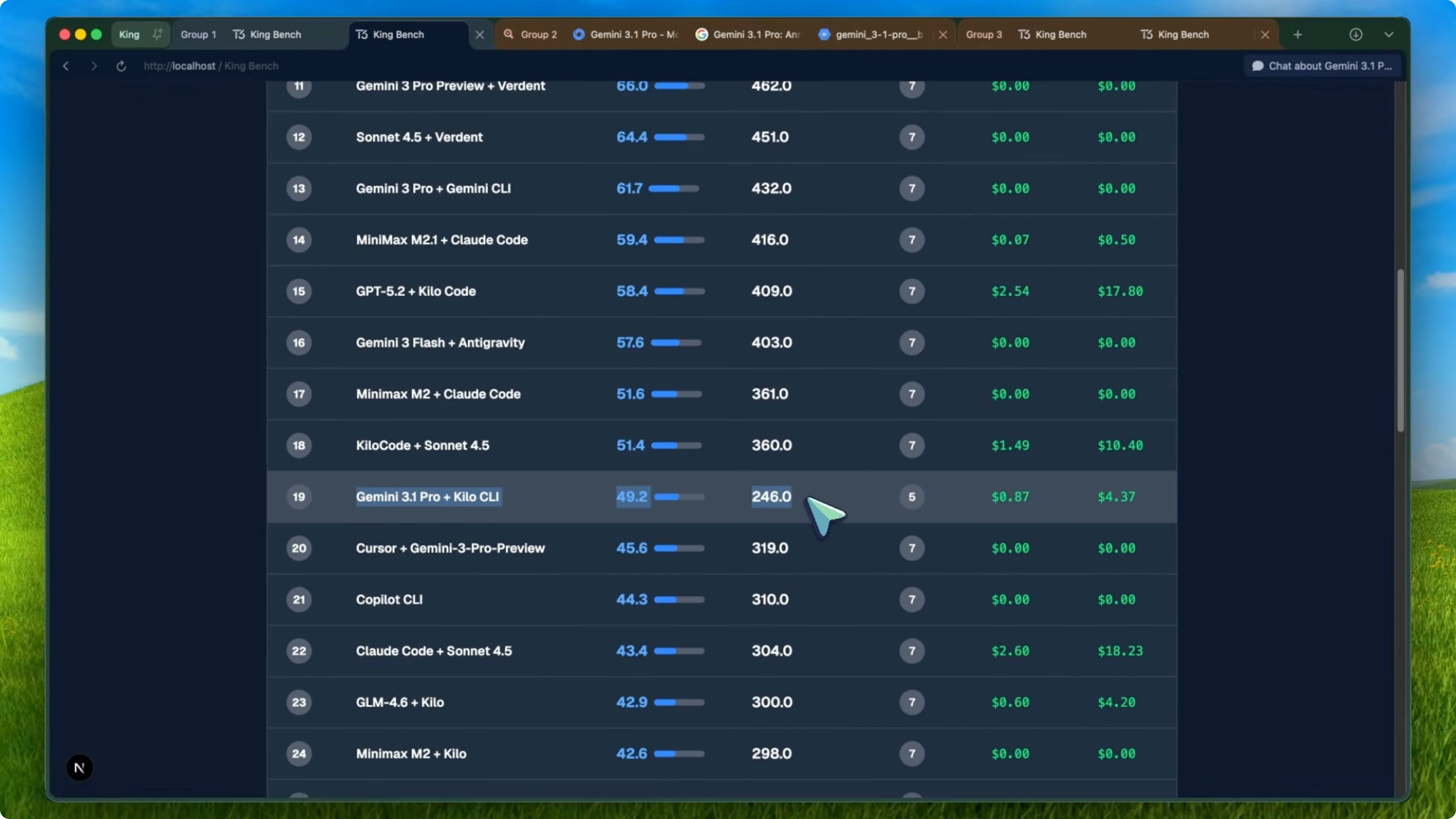The height and width of the screenshot is (819, 1456).
Task: Expand the chevron dropdown at top right
Action: point(1390,34)
